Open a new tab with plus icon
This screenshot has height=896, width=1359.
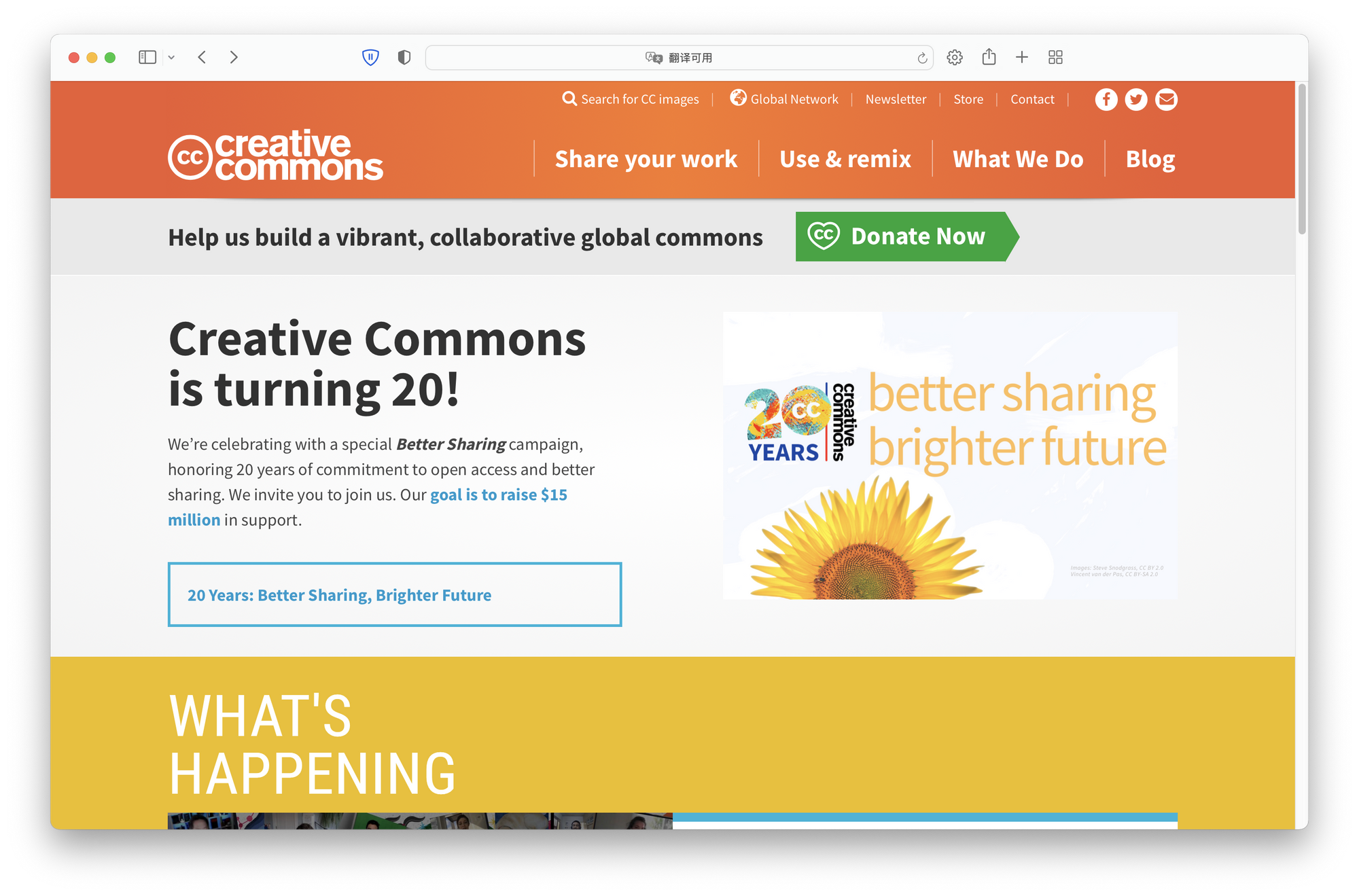(x=1022, y=57)
